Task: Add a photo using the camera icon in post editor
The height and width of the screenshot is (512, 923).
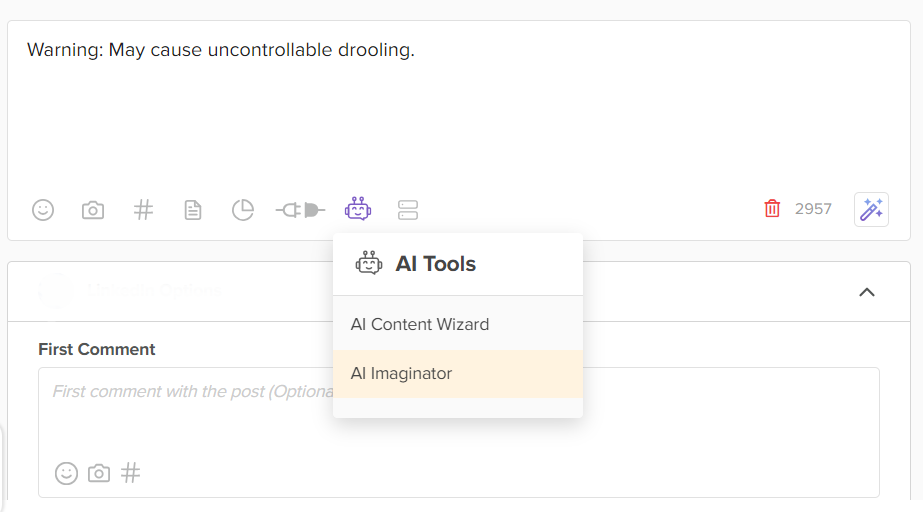Action: point(93,210)
